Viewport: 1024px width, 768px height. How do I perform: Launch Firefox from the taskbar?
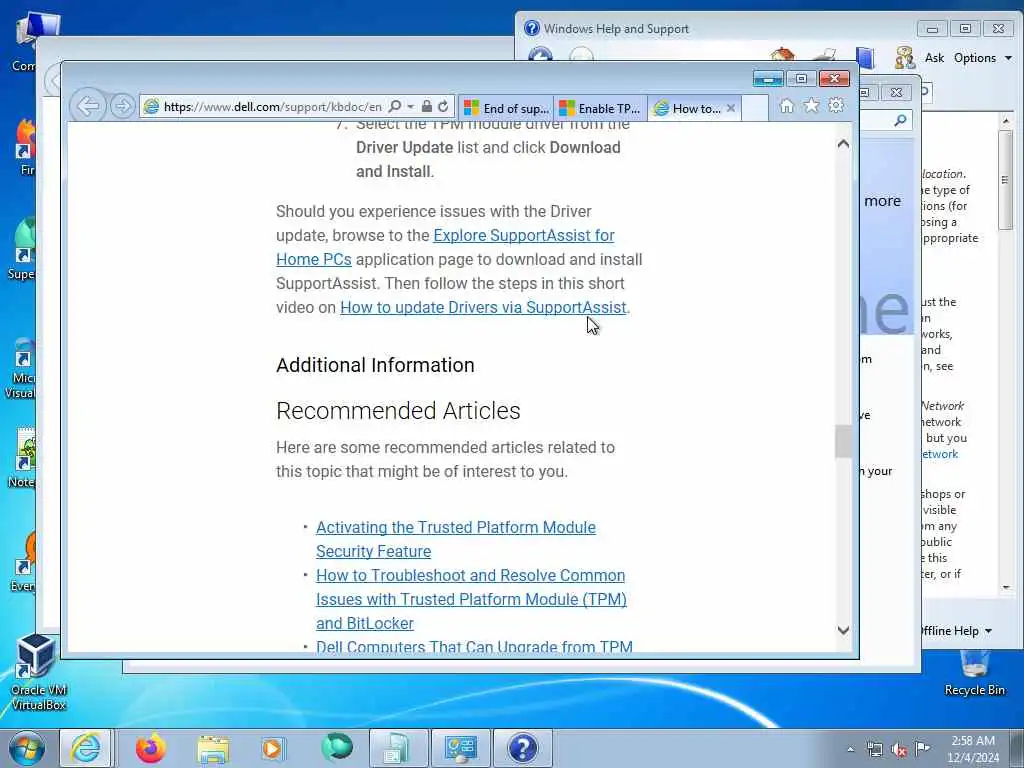pyautogui.click(x=151, y=748)
